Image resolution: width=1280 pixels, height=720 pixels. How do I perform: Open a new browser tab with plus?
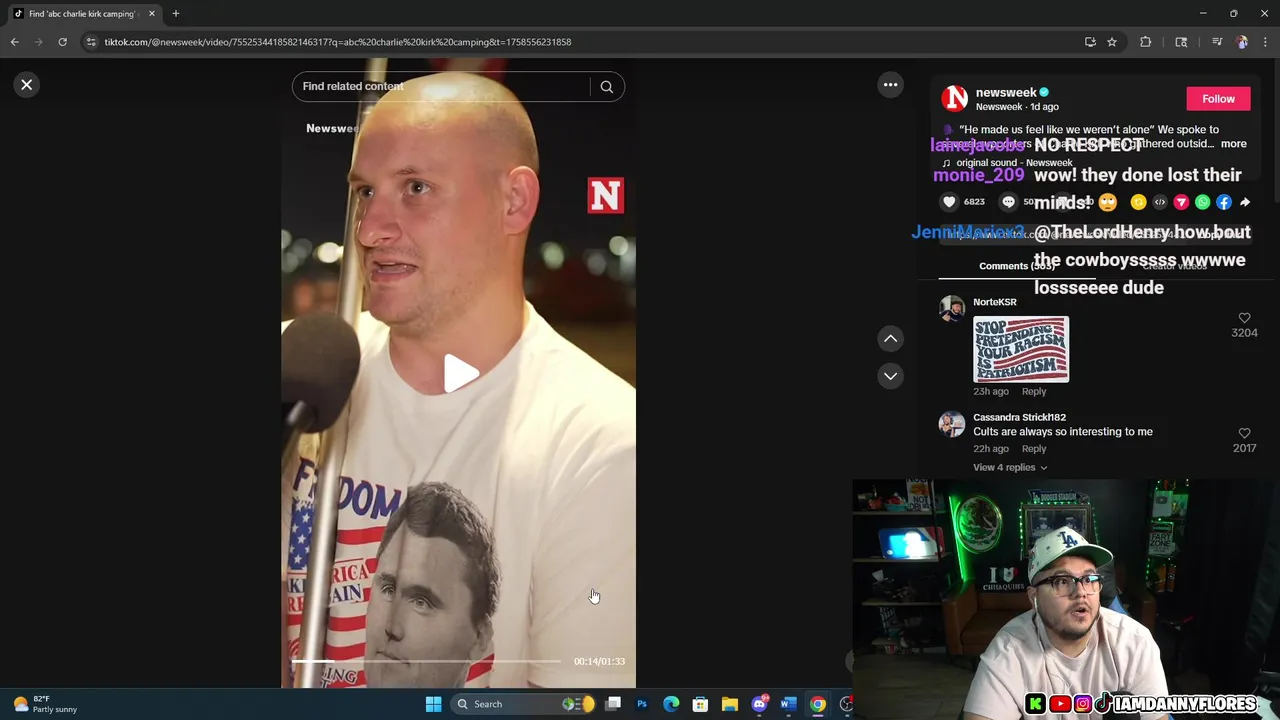point(175,14)
